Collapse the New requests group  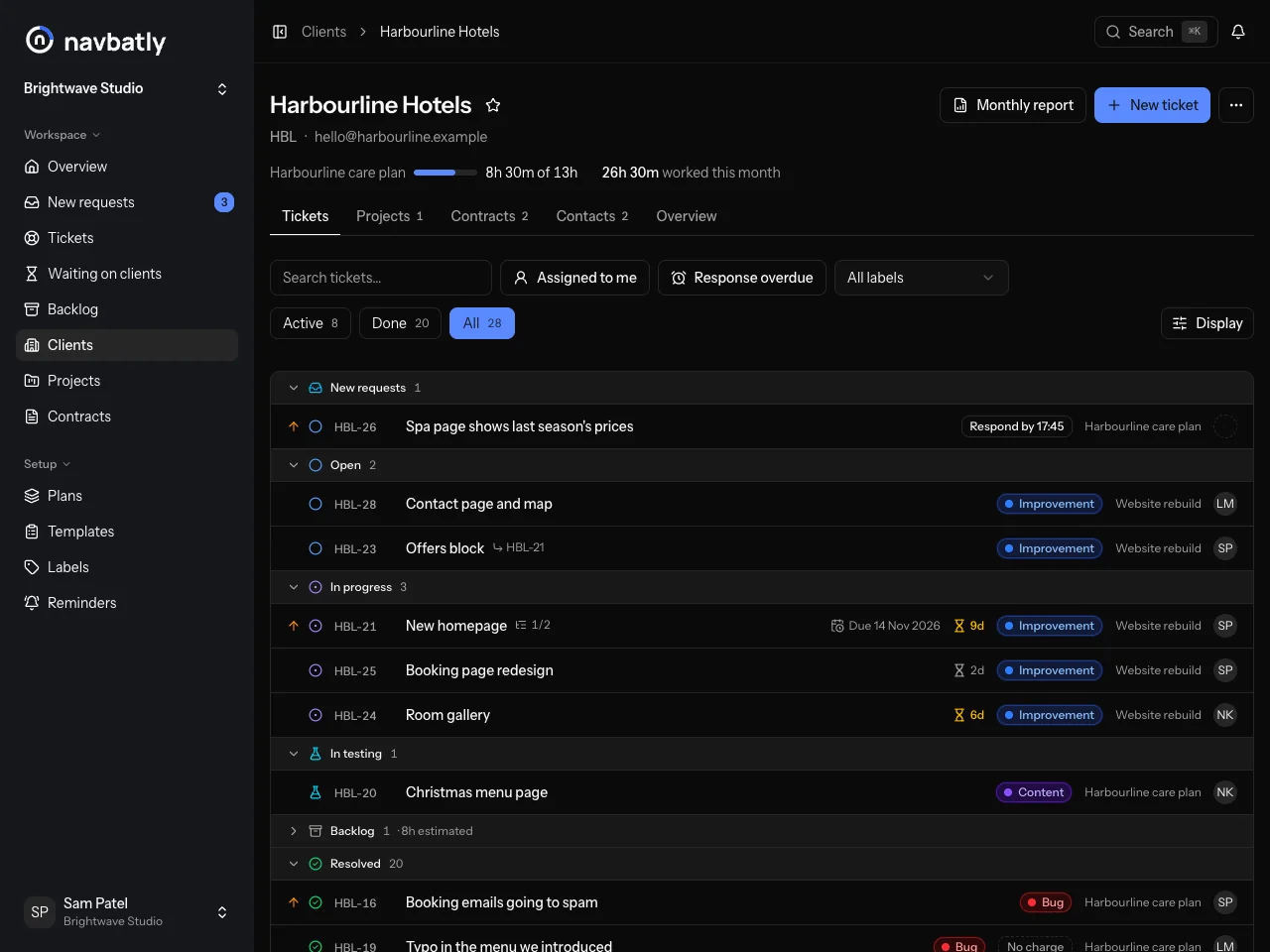point(294,388)
